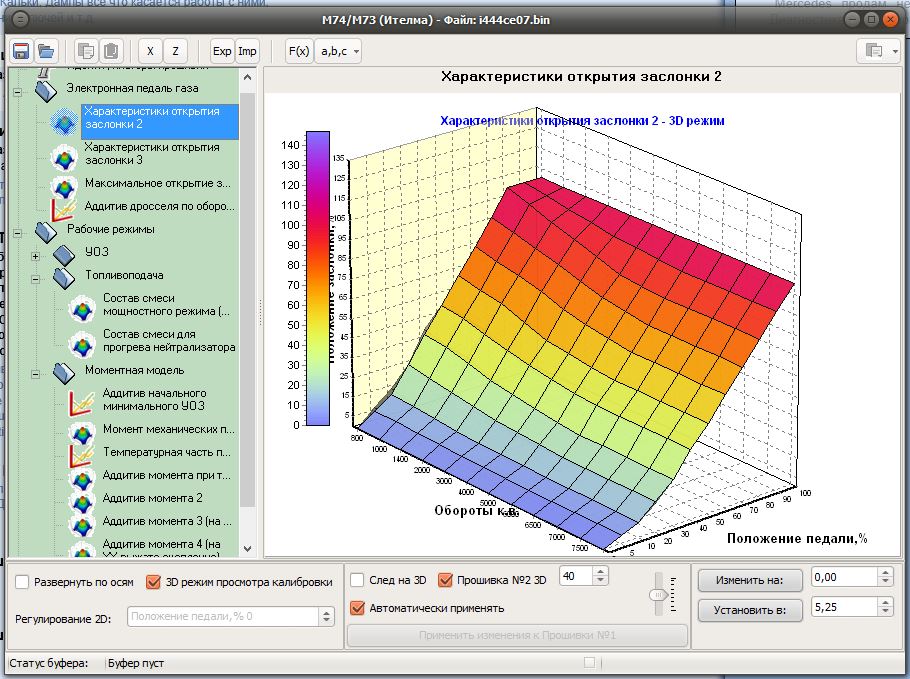
Task: Click the Copy icon in toolbar
Action: (87, 51)
